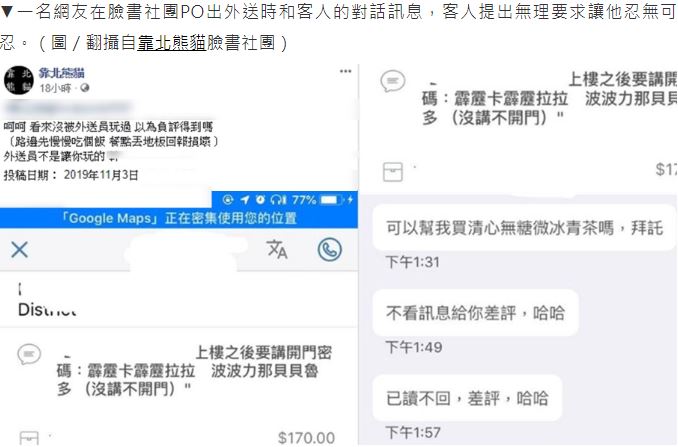The height and width of the screenshot is (447, 678).
Task: Click the 靠北熊貓 page profile avatar
Action: [x=19, y=80]
